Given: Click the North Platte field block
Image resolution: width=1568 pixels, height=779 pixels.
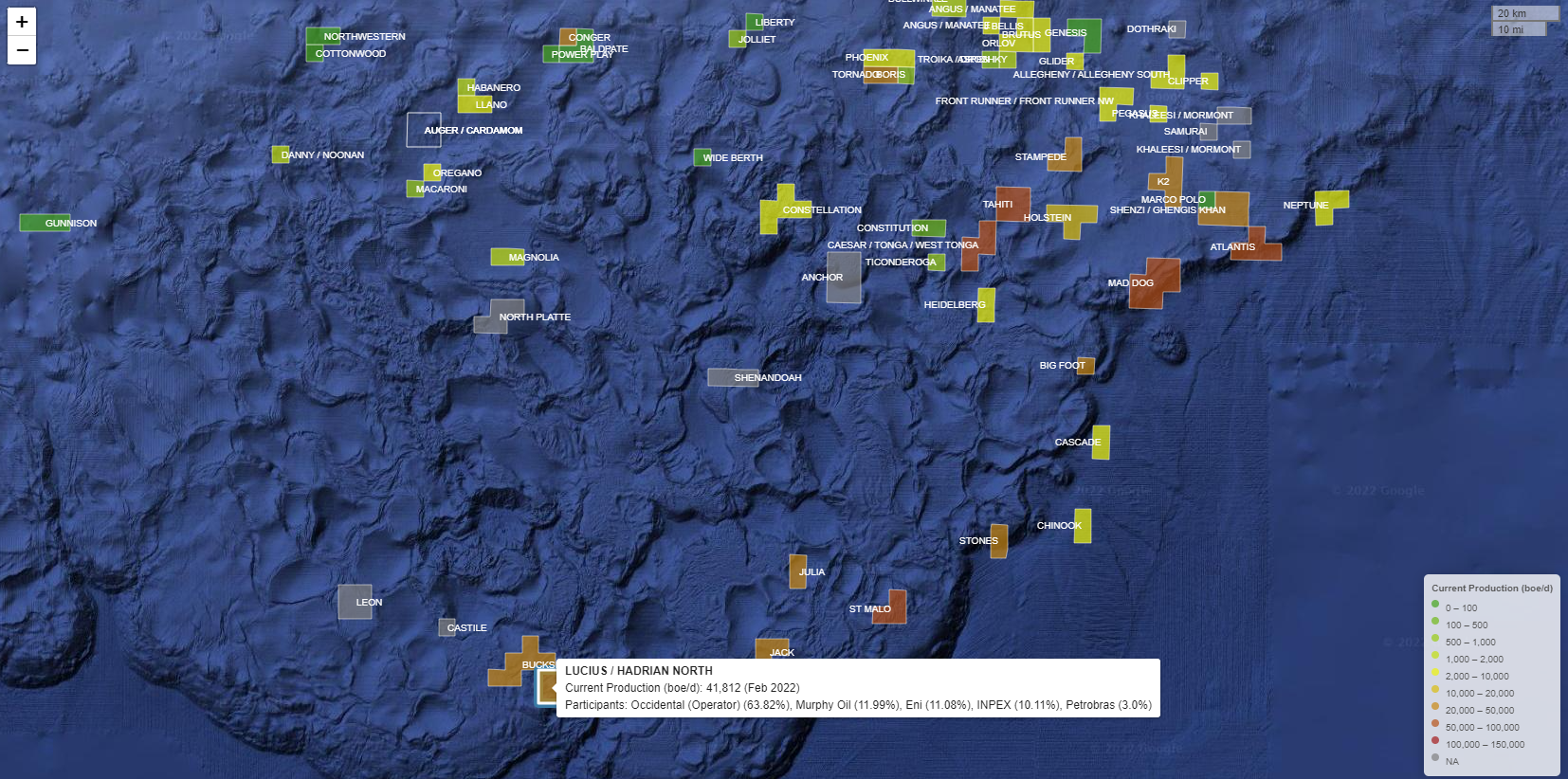Looking at the screenshot, I should point(502,316).
